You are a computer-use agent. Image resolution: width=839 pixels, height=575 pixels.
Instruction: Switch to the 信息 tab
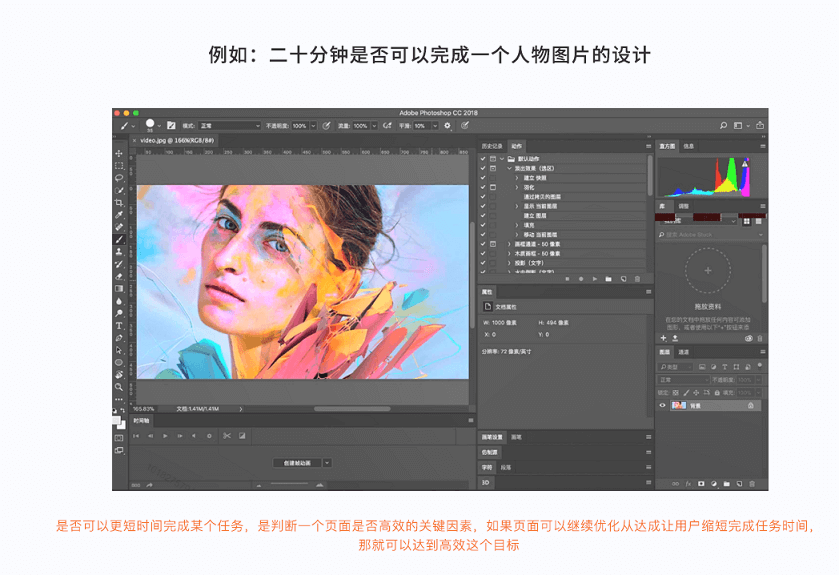point(689,146)
